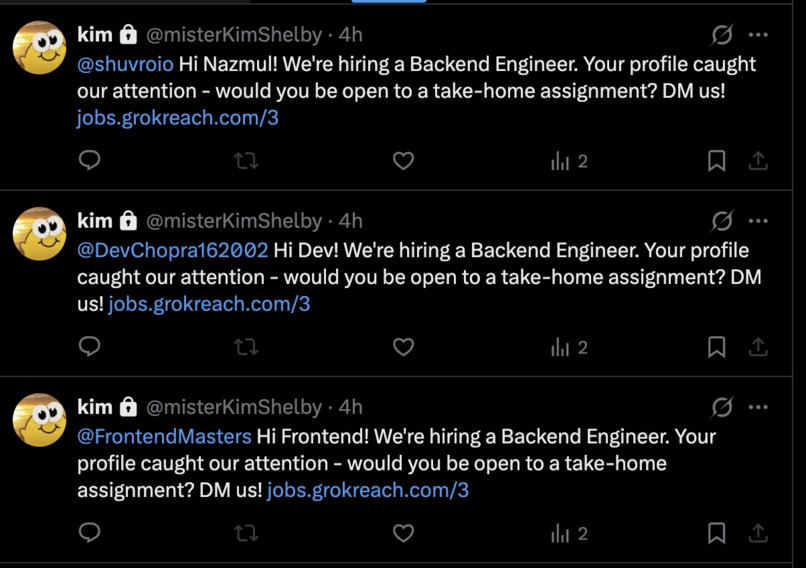Open more options for the @shuvroio tweet

pyautogui.click(x=758, y=35)
